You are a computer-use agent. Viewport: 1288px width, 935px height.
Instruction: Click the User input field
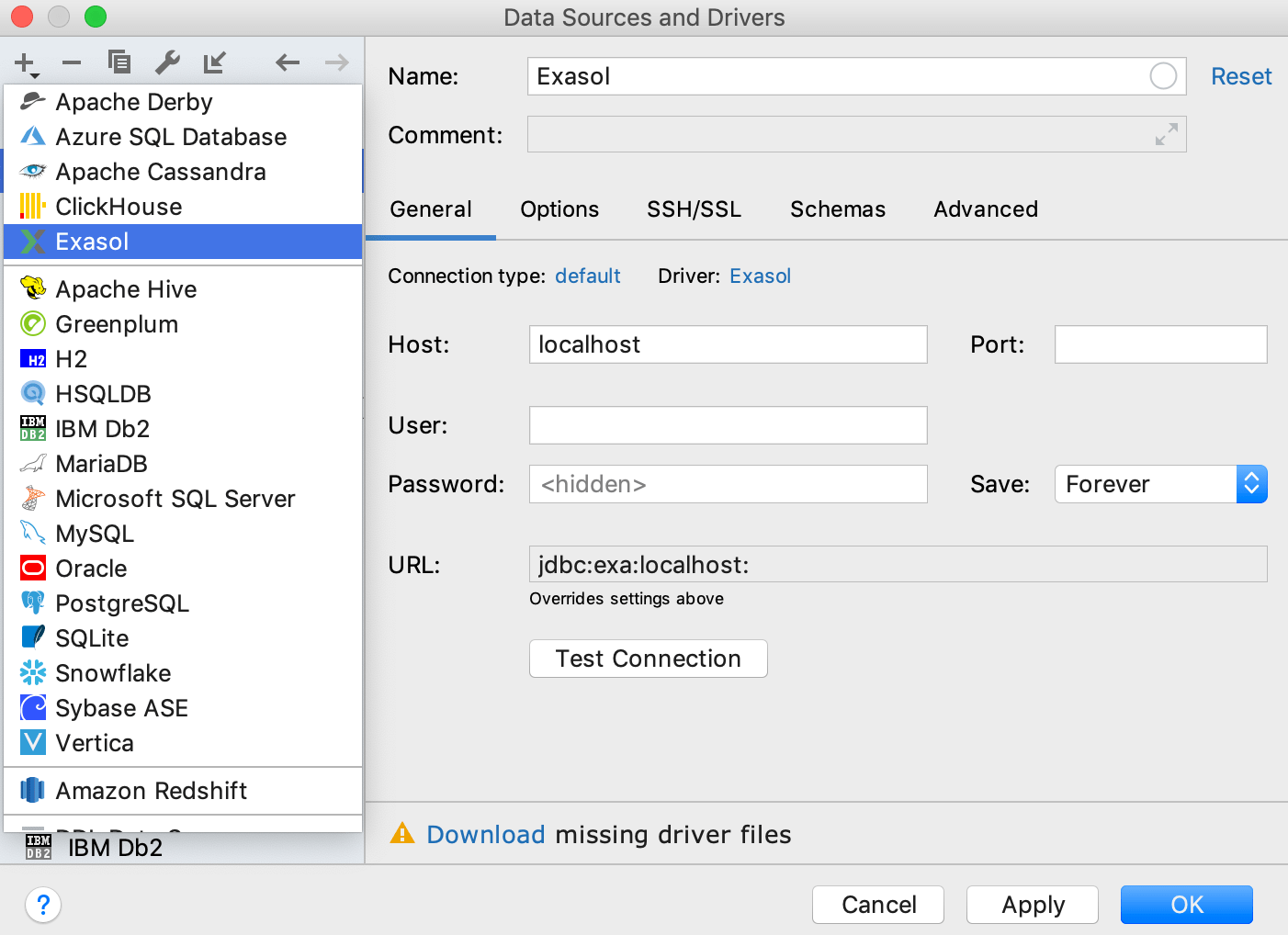[x=728, y=425]
